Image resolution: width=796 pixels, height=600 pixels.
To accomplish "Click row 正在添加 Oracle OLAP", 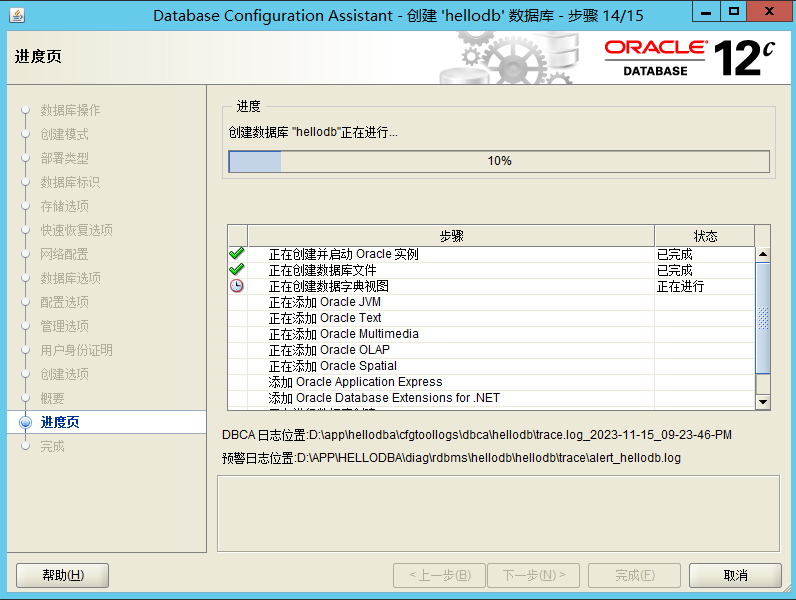I will (x=491, y=350).
